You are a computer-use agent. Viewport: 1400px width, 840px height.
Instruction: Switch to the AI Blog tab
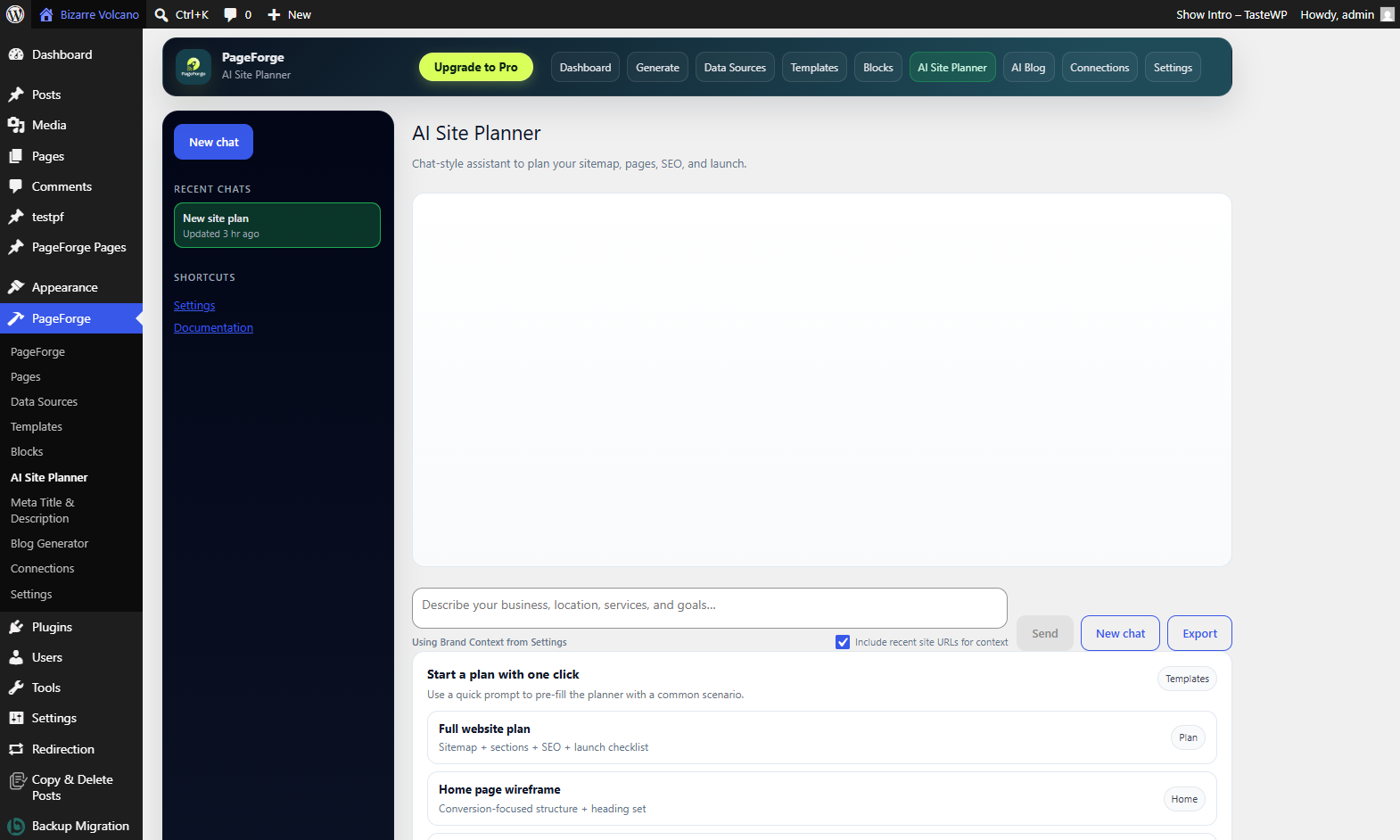coord(1028,68)
